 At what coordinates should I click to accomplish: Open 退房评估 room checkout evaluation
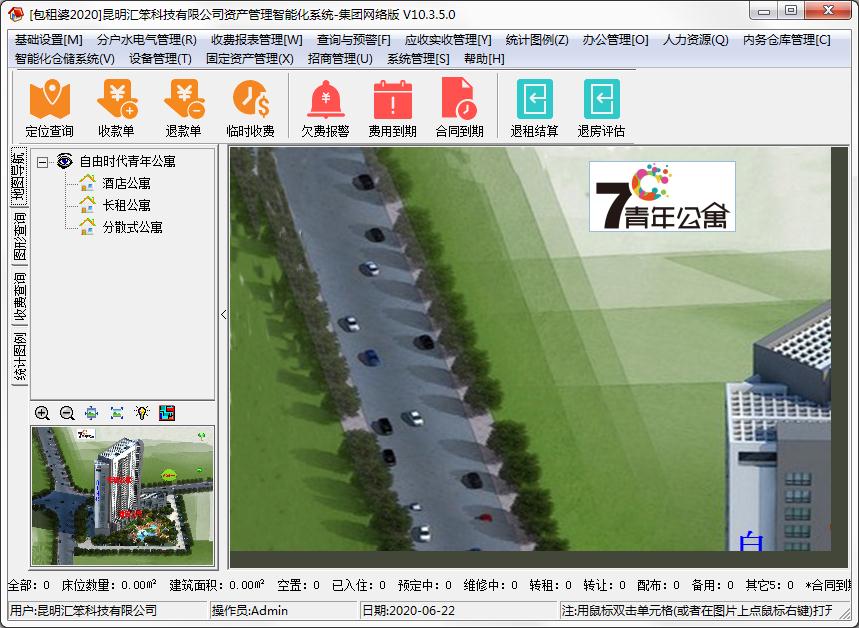(x=601, y=108)
